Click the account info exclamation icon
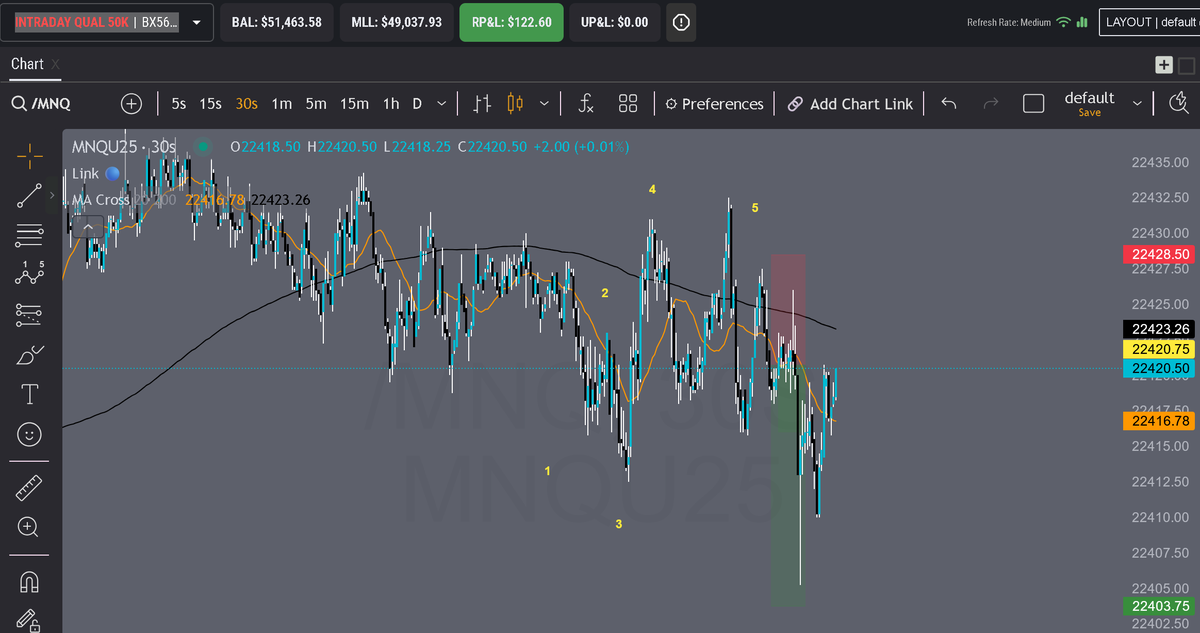 point(682,22)
